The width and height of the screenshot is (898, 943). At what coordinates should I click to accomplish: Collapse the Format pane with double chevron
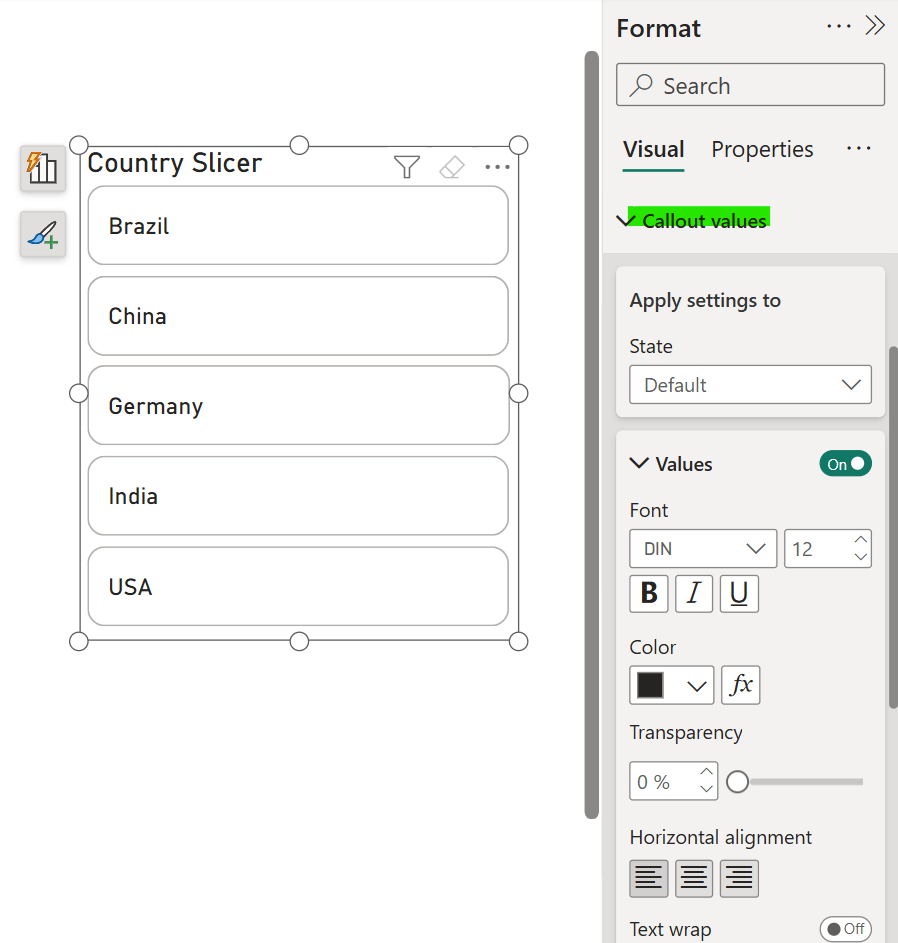point(875,26)
